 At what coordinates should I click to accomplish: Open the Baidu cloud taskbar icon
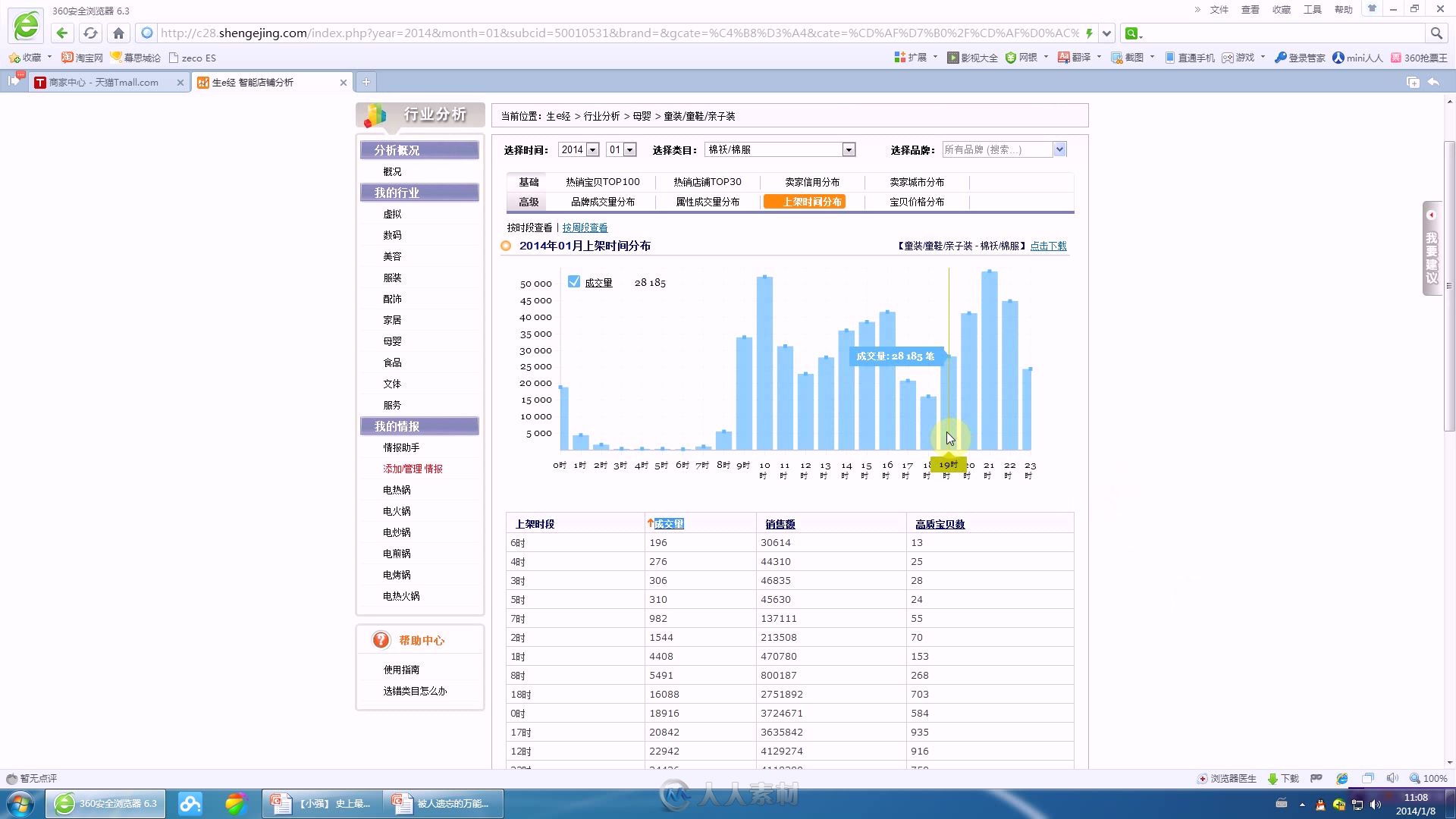coord(190,803)
